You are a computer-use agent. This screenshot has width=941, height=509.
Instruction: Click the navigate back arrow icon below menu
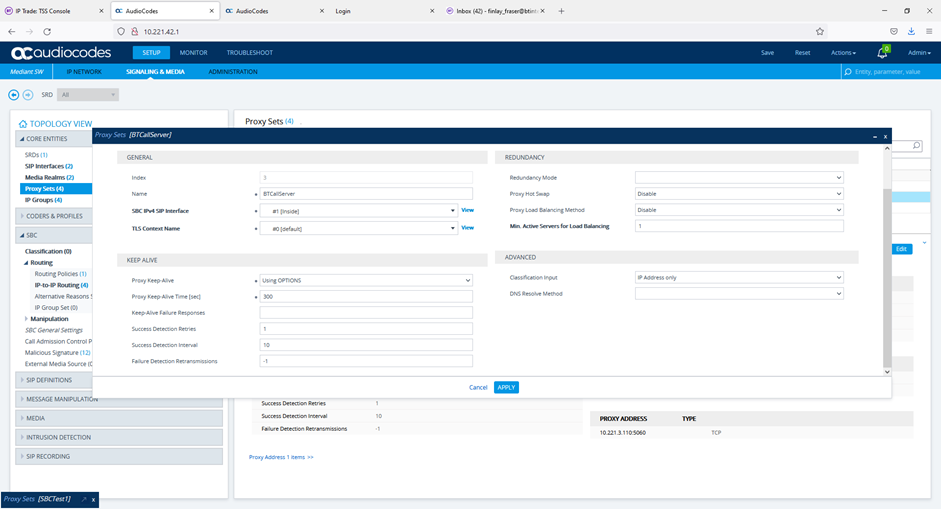[13, 95]
